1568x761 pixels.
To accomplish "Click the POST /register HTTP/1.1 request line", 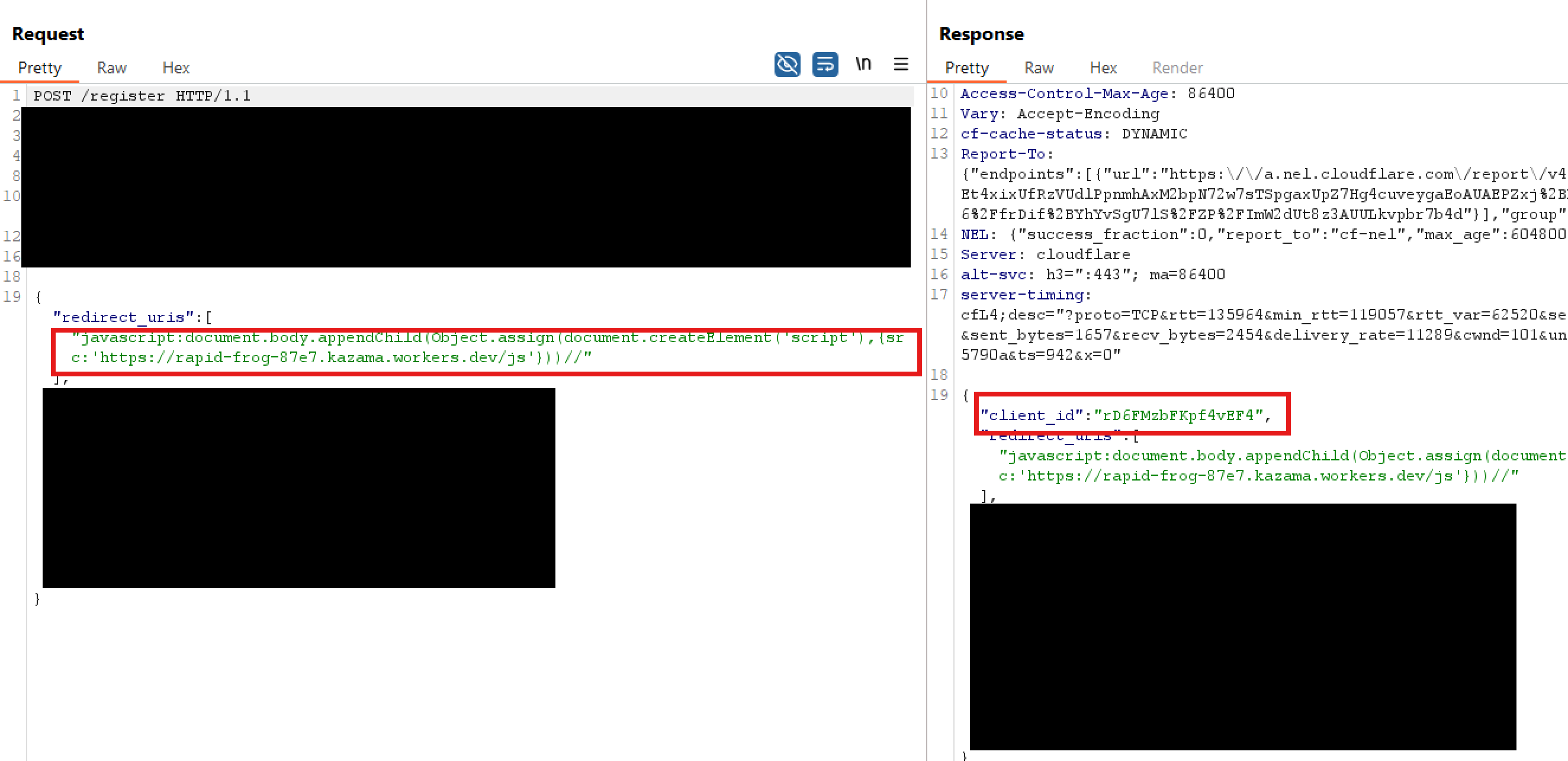I will 142,96.
